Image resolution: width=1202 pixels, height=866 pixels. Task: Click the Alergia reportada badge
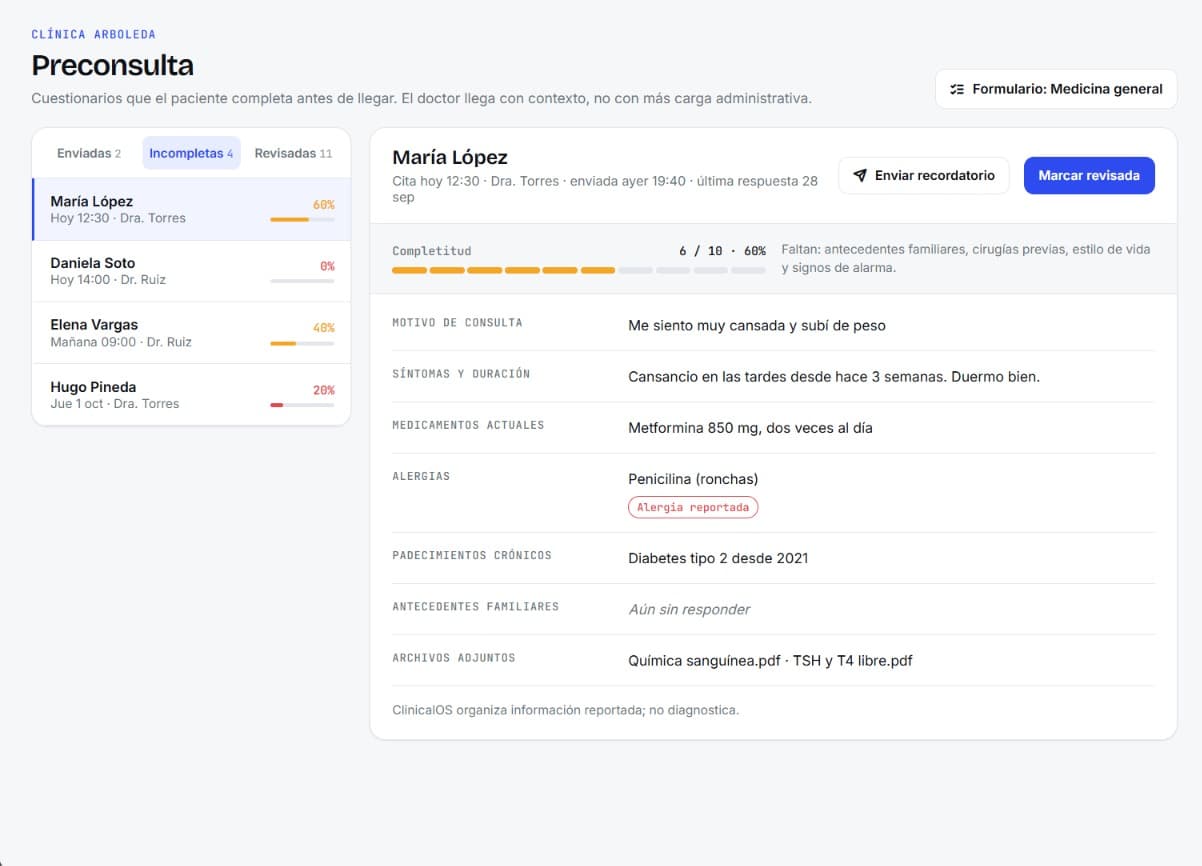tap(693, 507)
